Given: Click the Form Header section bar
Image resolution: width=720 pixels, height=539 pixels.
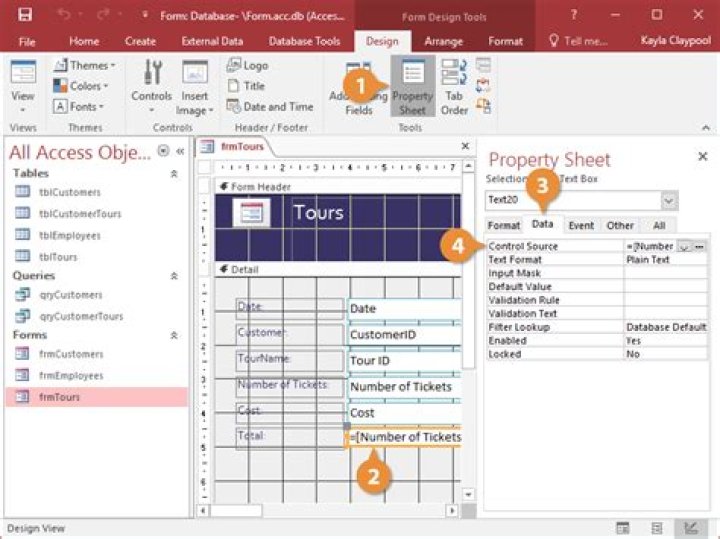Looking at the screenshot, I should pyautogui.click(x=338, y=186).
